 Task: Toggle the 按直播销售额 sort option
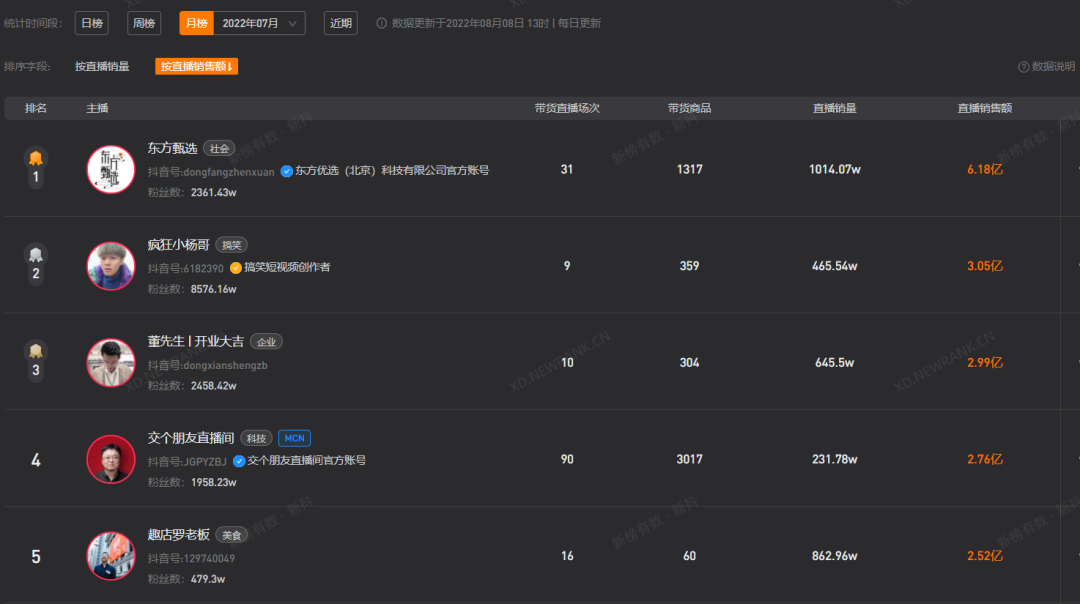[x=196, y=67]
